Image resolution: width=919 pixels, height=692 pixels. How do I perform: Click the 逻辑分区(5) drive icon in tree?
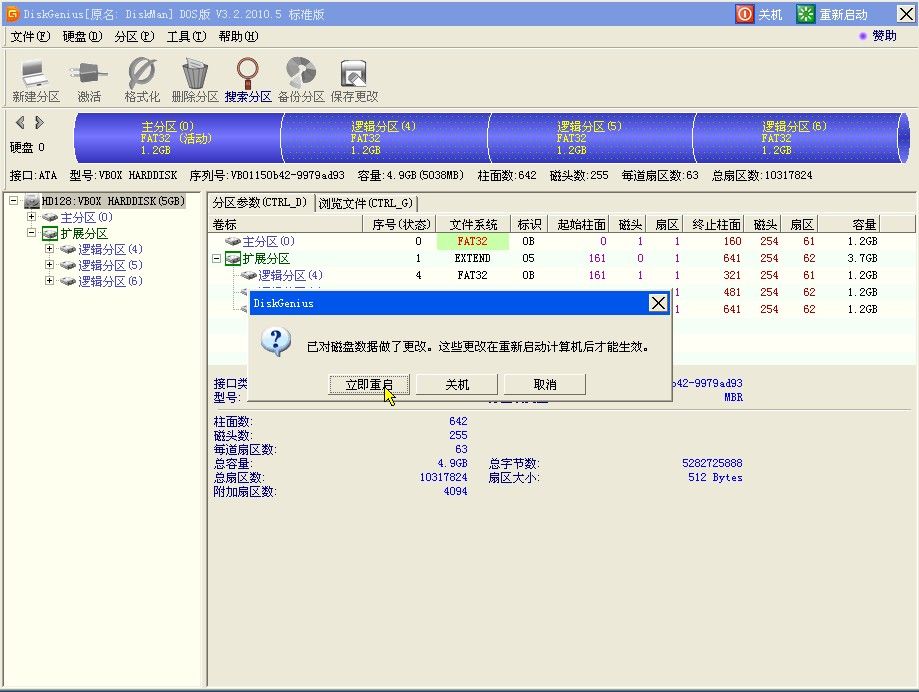(68, 265)
